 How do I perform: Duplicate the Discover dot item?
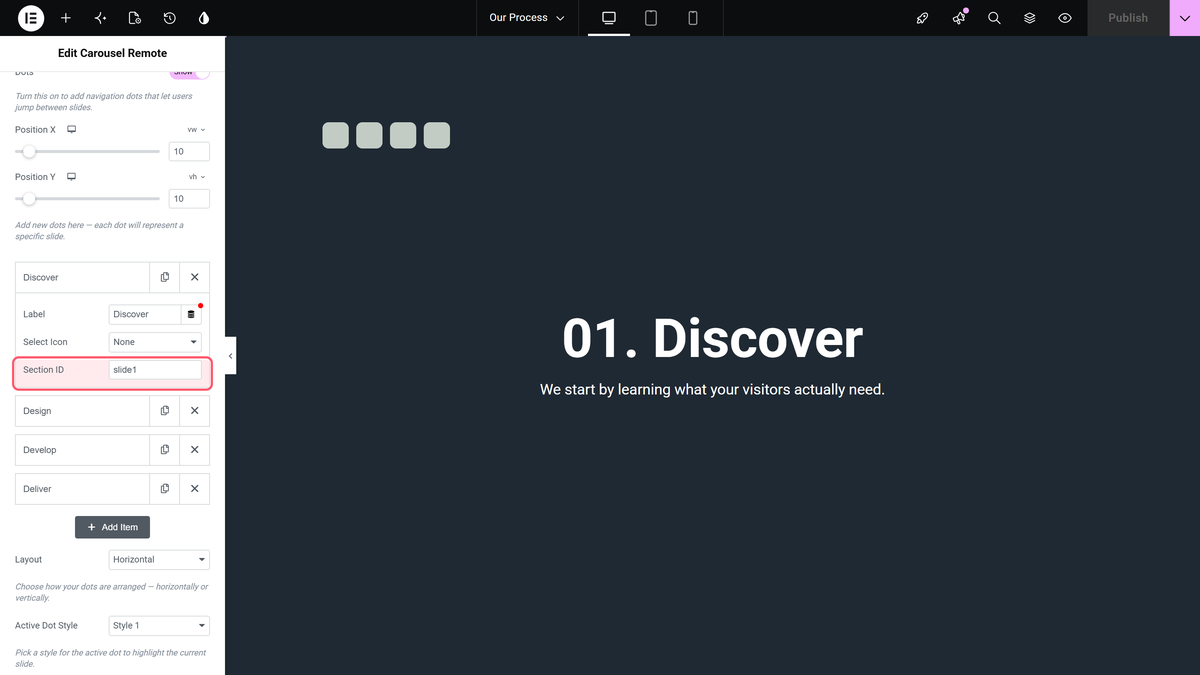pyautogui.click(x=165, y=277)
